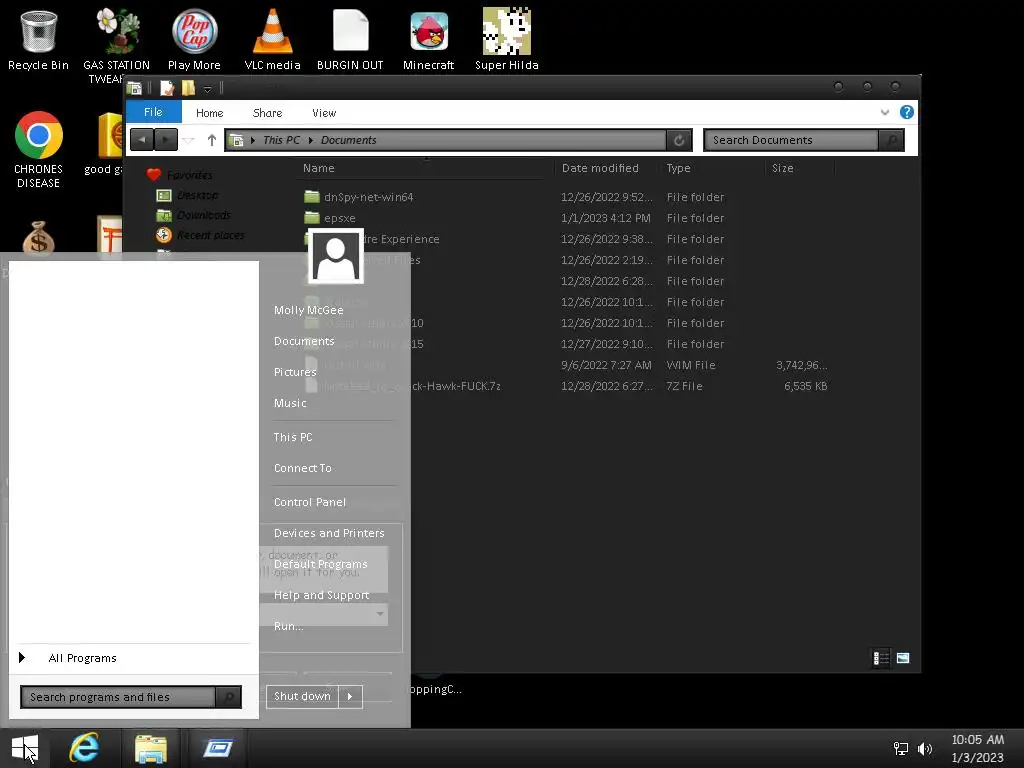Click the Start button on the taskbar
1024x768 pixels.
coord(25,748)
